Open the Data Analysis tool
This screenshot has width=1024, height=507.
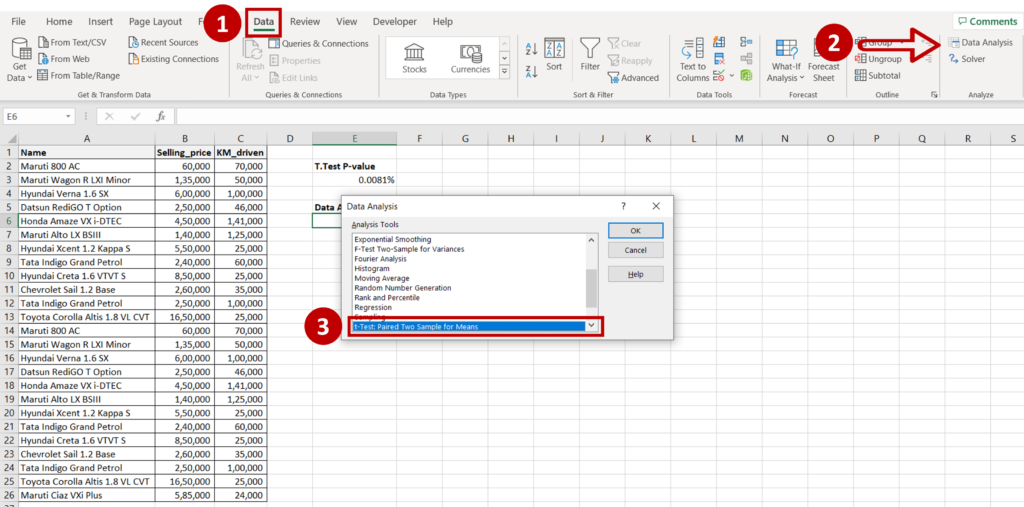[981, 42]
